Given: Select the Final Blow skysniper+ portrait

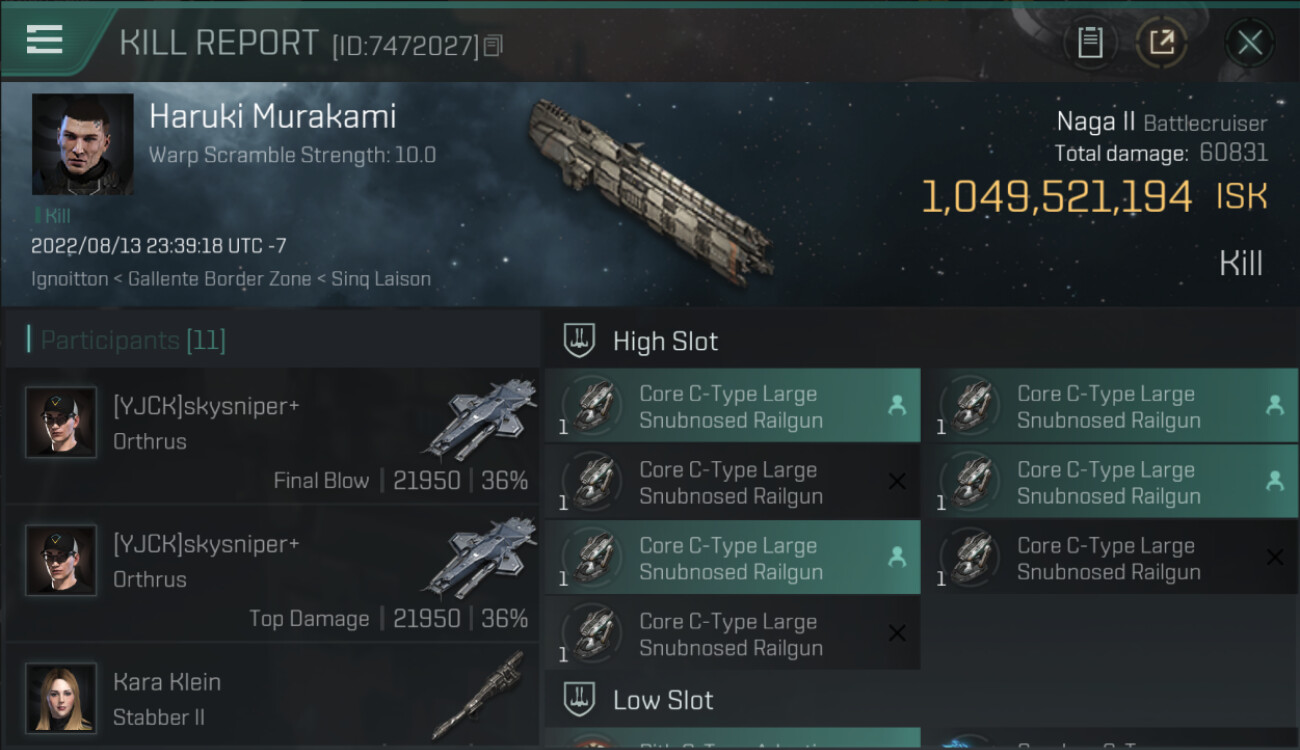Looking at the screenshot, I should (61, 422).
